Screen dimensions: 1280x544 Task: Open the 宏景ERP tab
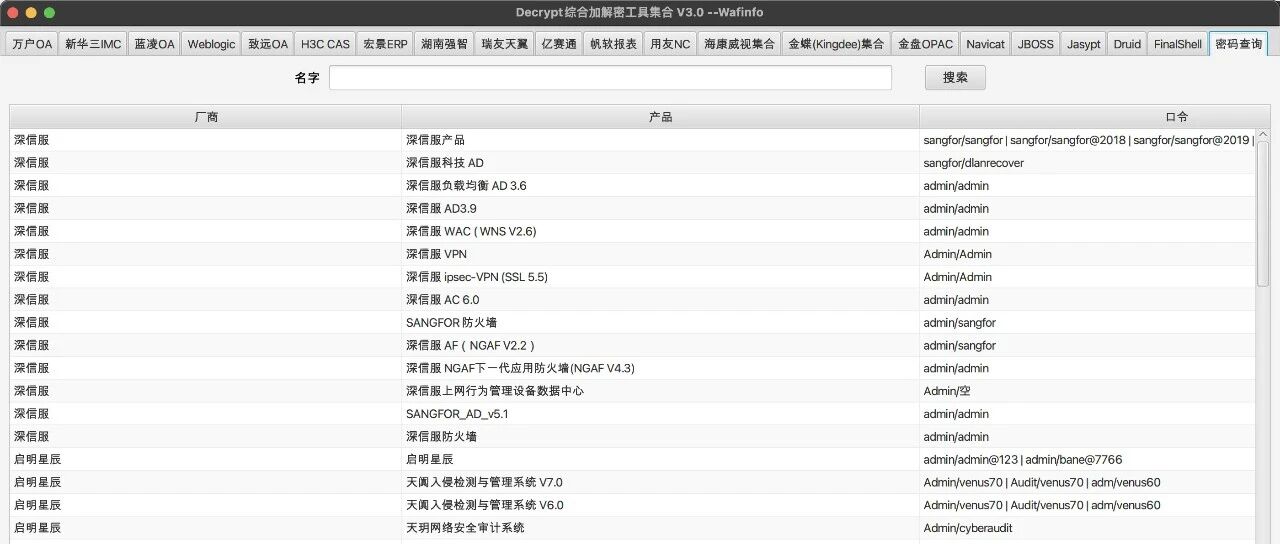[x=385, y=44]
